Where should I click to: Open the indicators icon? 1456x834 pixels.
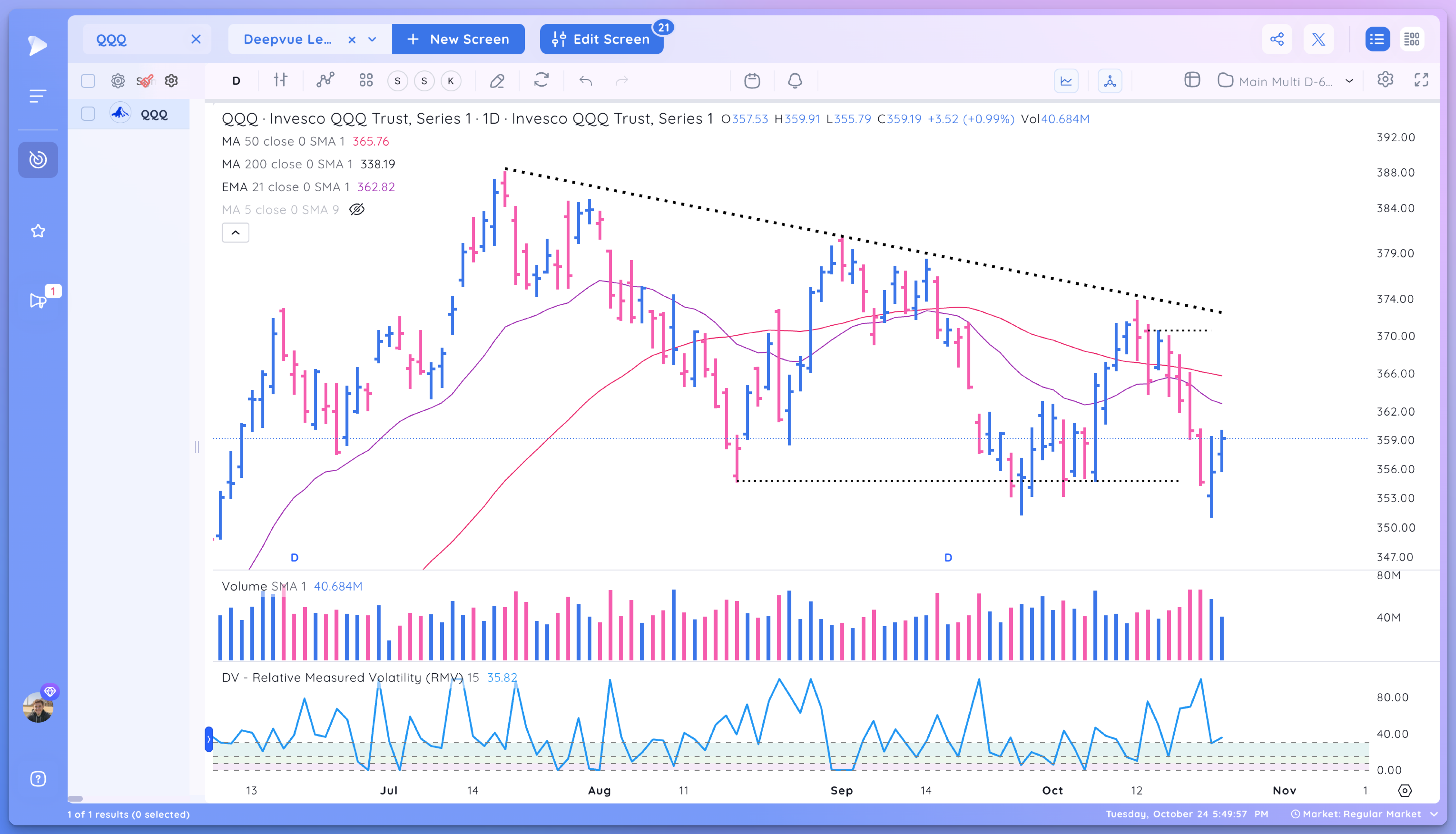[x=325, y=81]
